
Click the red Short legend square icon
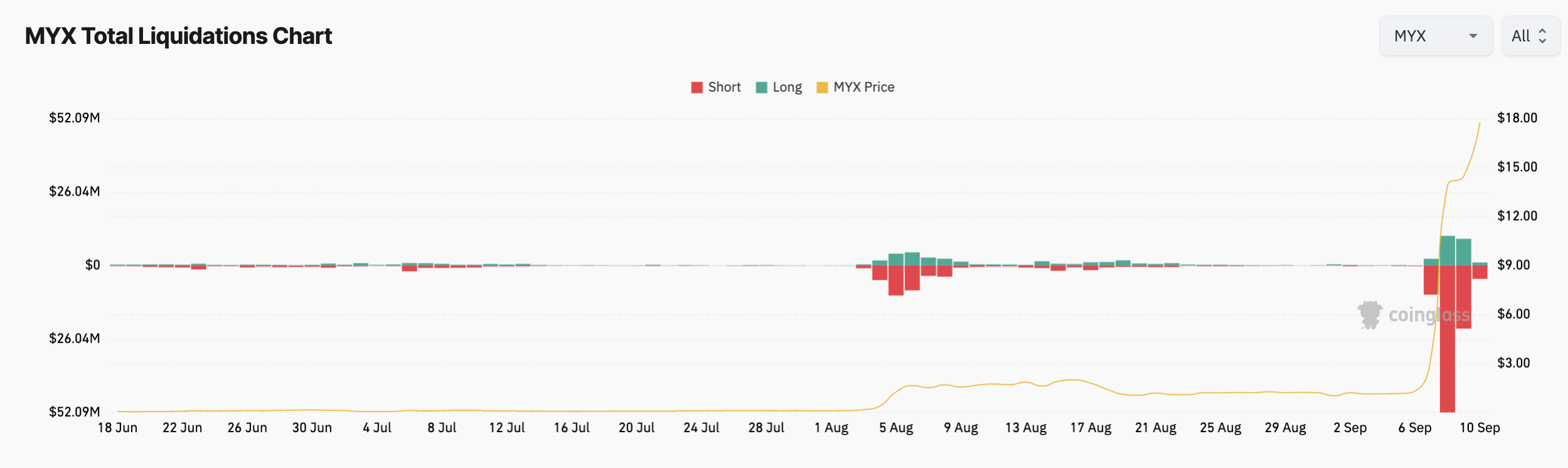tap(696, 87)
